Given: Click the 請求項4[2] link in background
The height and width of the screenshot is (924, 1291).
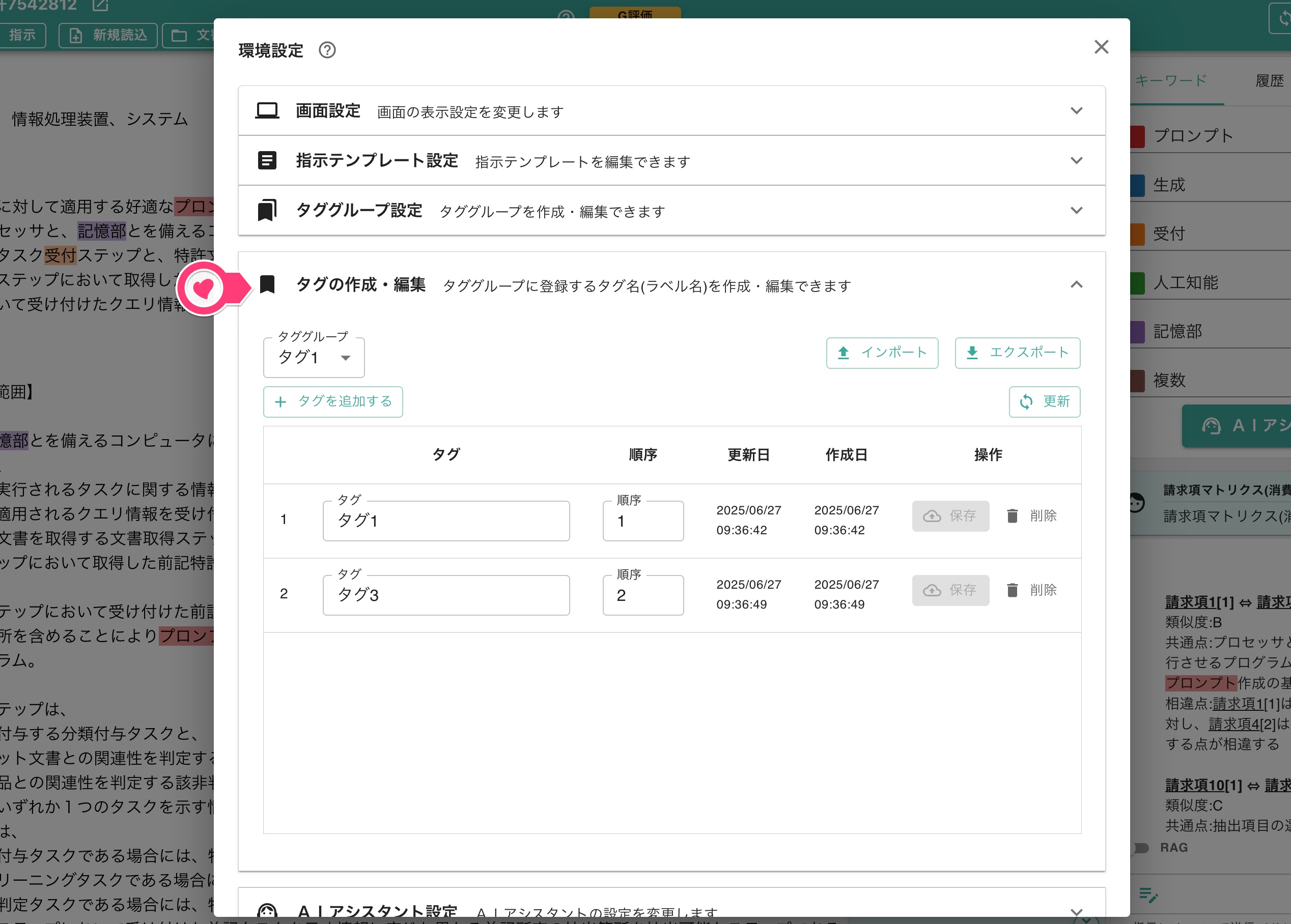Looking at the screenshot, I should pyautogui.click(x=1242, y=724).
